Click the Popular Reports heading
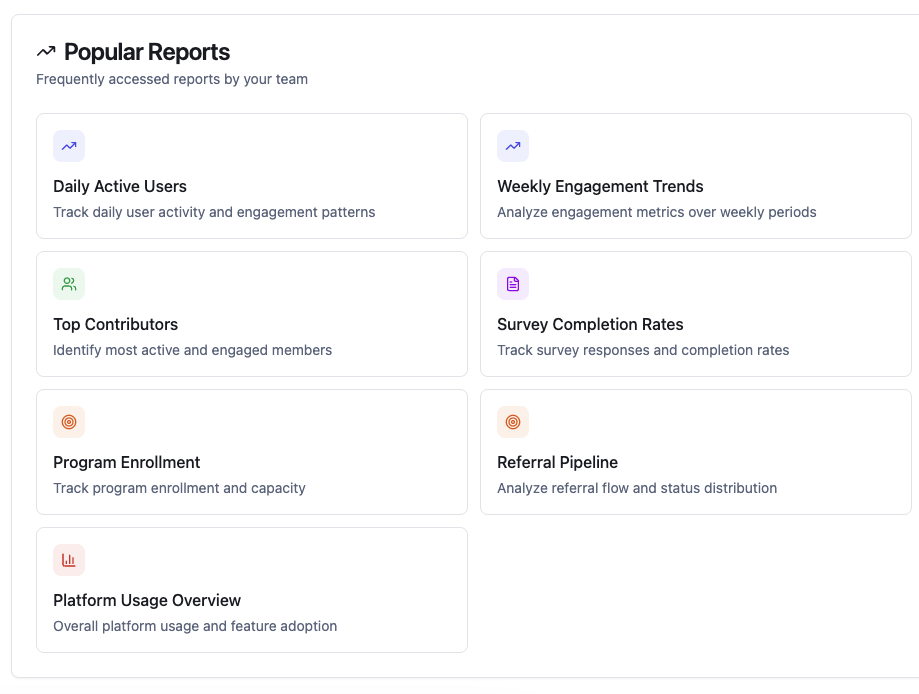The width and height of the screenshot is (919, 694). pos(147,52)
